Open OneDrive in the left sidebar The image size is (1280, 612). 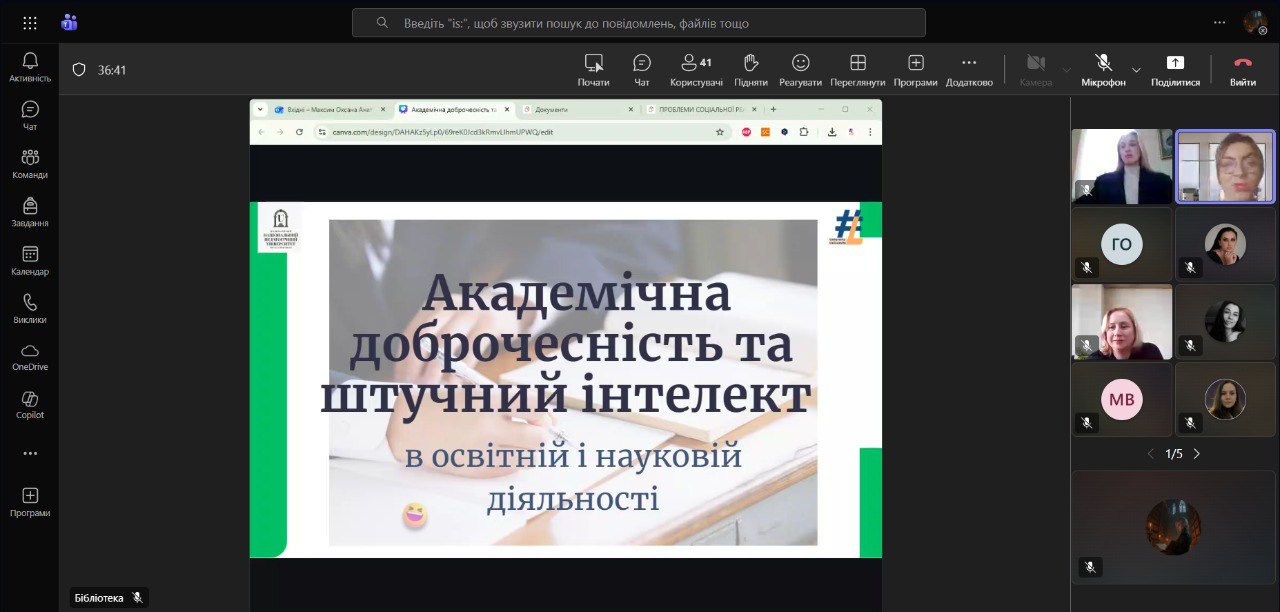point(30,356)
